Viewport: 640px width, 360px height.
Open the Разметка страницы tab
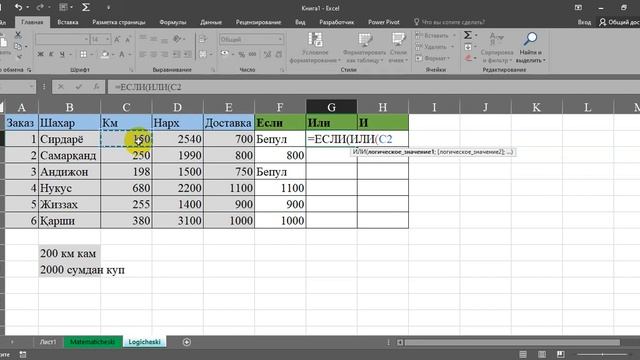119,22
